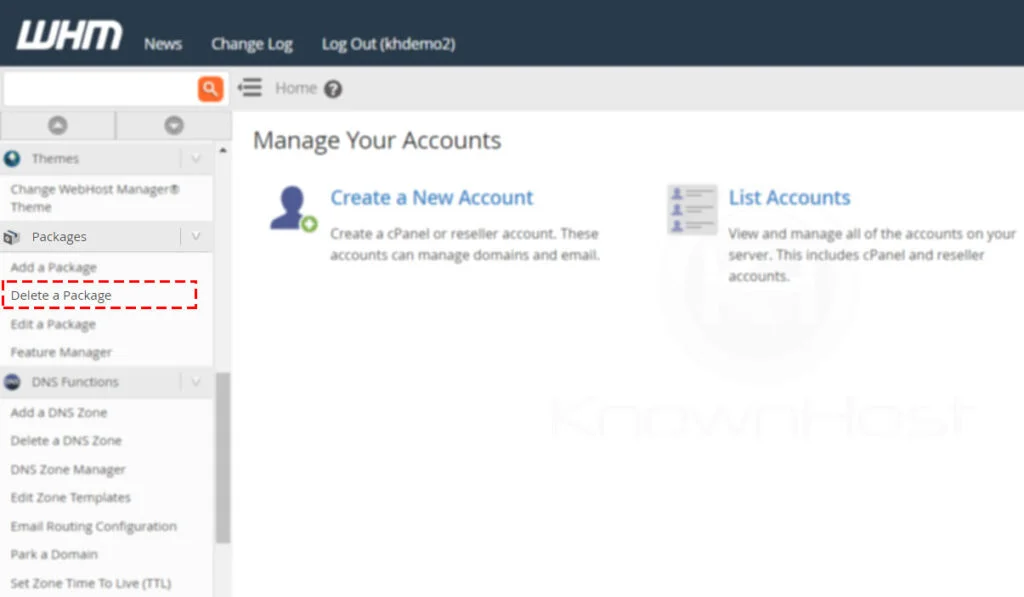Open the List Accounts link
This screenshot has width=1024, height=597.
tap(790, 197)
